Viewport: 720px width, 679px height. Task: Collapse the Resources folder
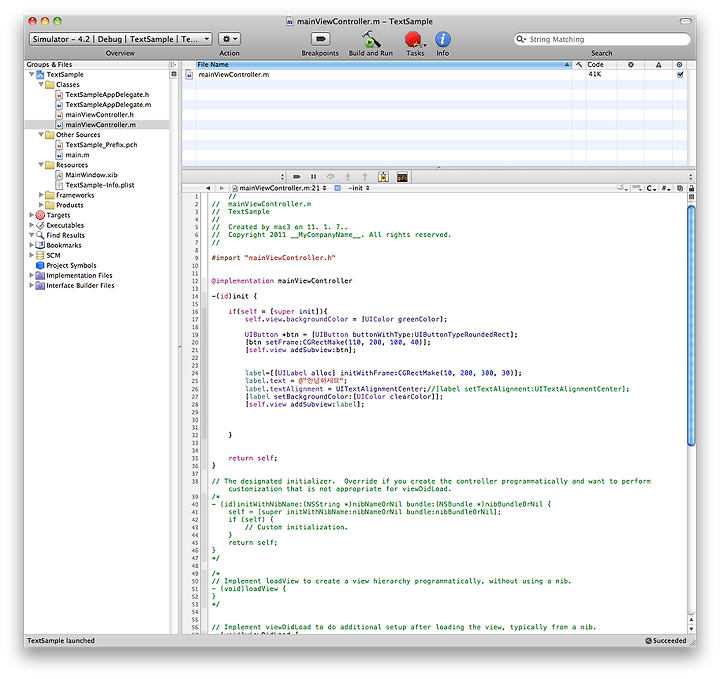[x=41, y=164]
